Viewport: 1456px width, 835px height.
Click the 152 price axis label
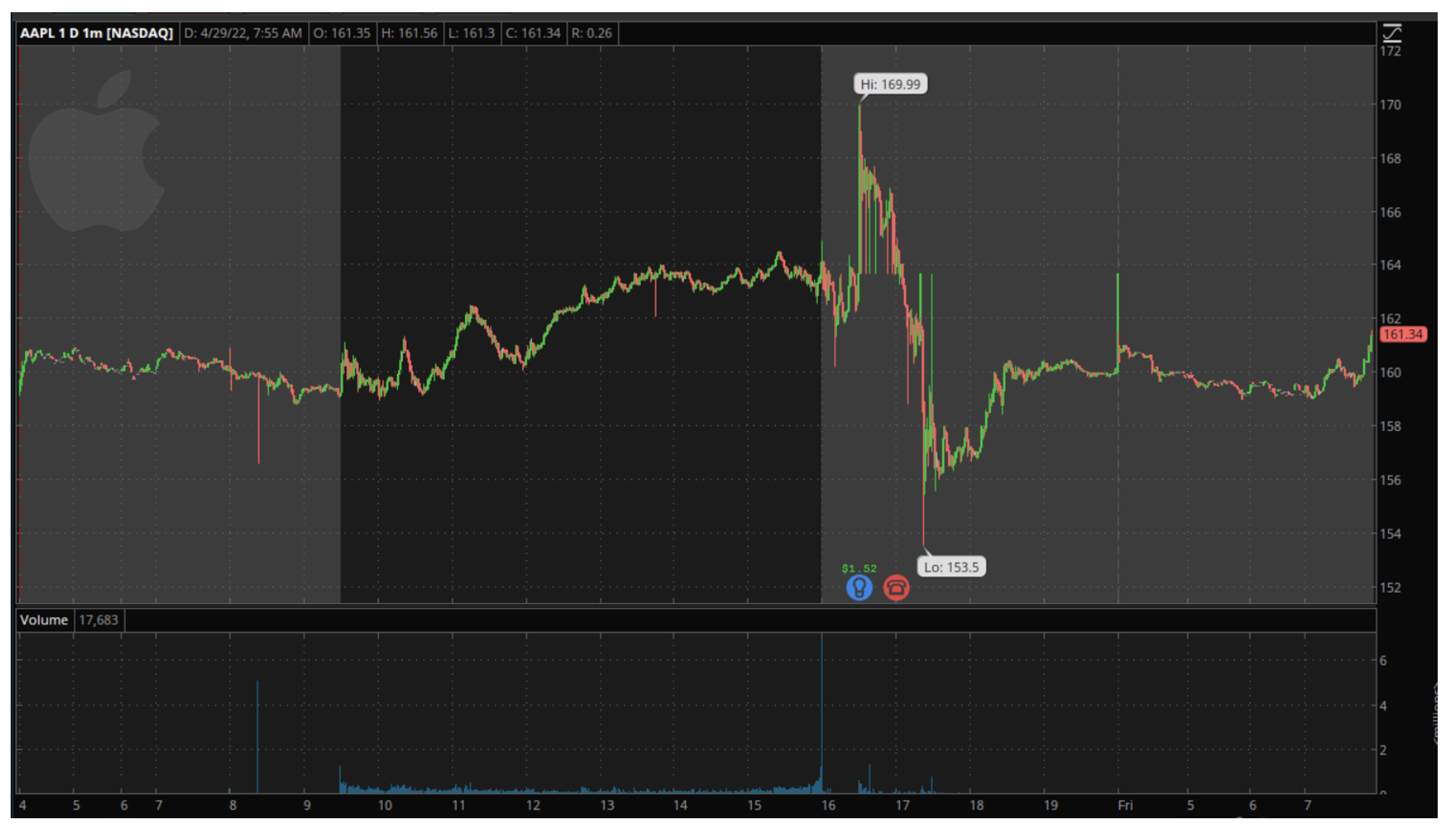(x=1390, y=588)
